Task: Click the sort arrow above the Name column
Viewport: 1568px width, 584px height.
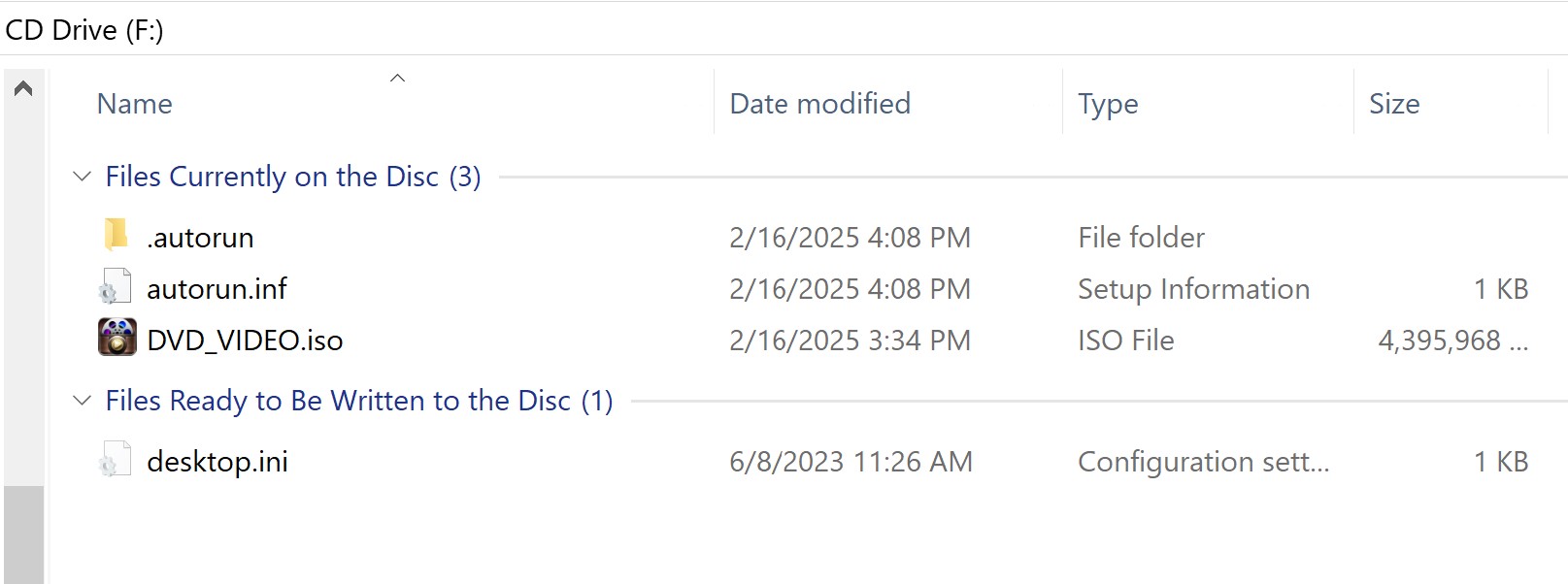Action: 397,79
